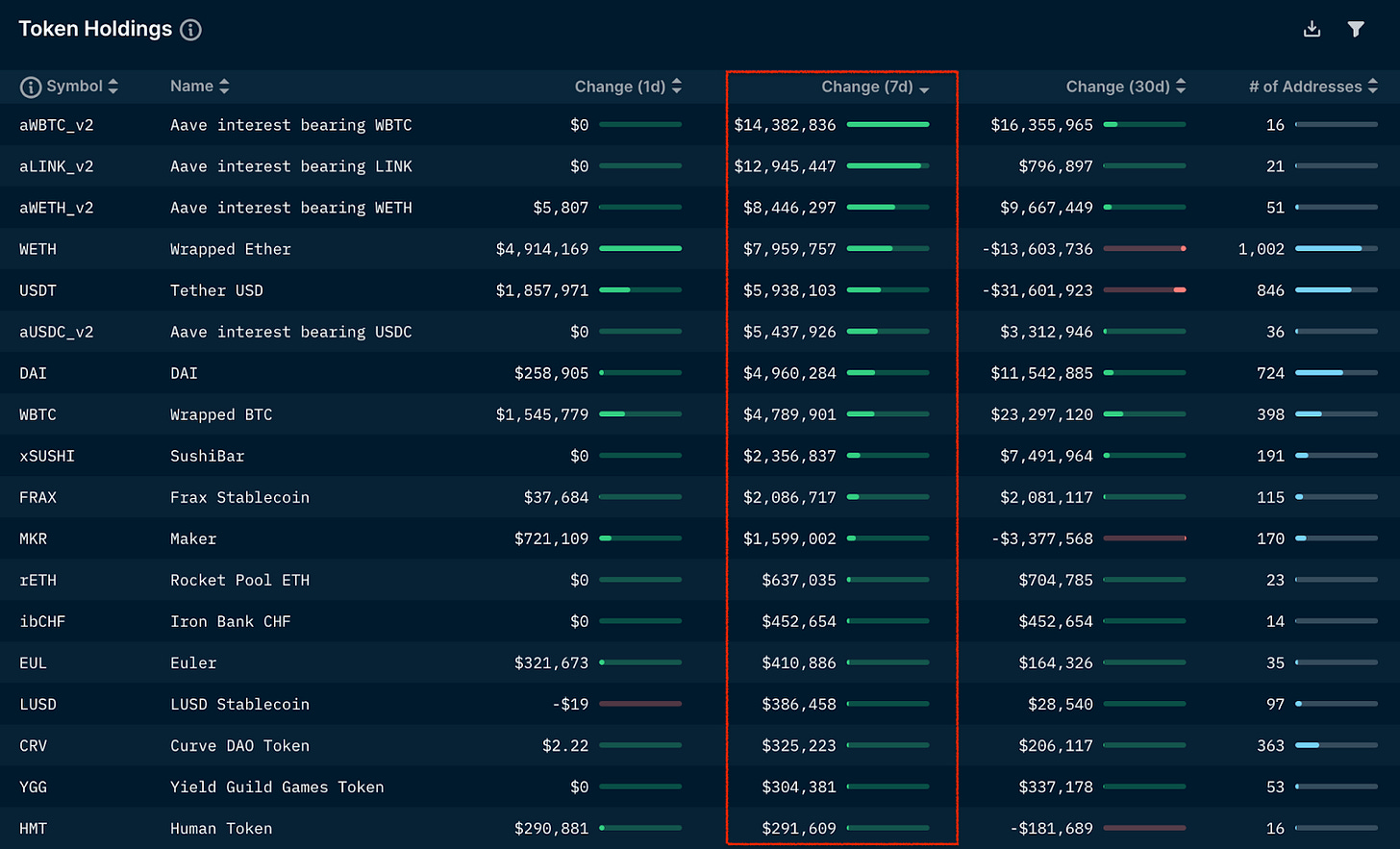Click the DAI addresses count bar
The image size is (1400, 849).
[x=1337, y=373]
